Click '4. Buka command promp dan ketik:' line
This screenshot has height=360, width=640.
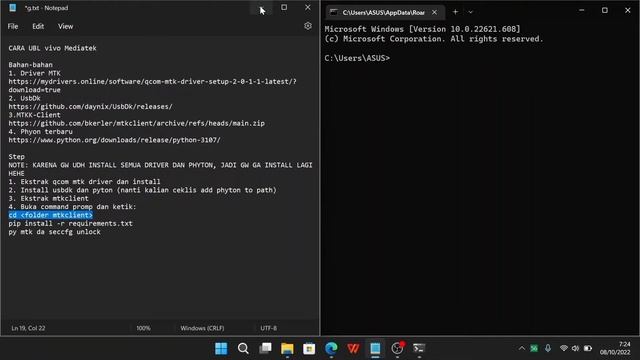pos(73,207)
